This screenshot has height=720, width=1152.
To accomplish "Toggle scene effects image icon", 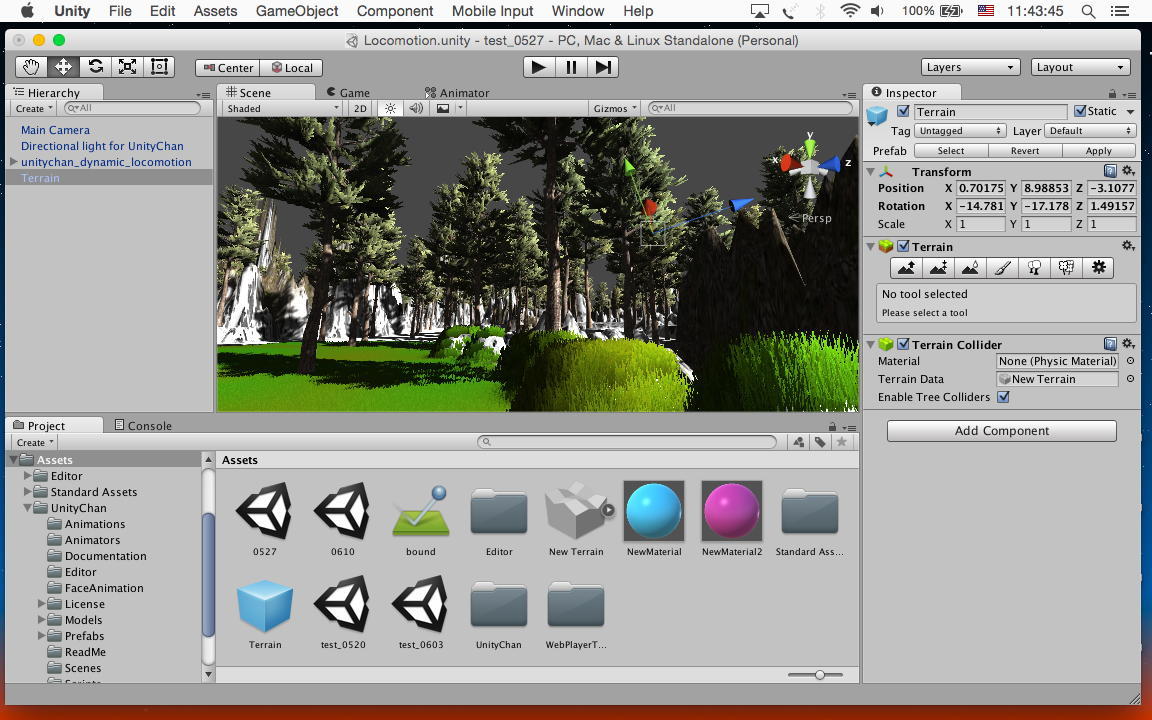I will 443,108.
